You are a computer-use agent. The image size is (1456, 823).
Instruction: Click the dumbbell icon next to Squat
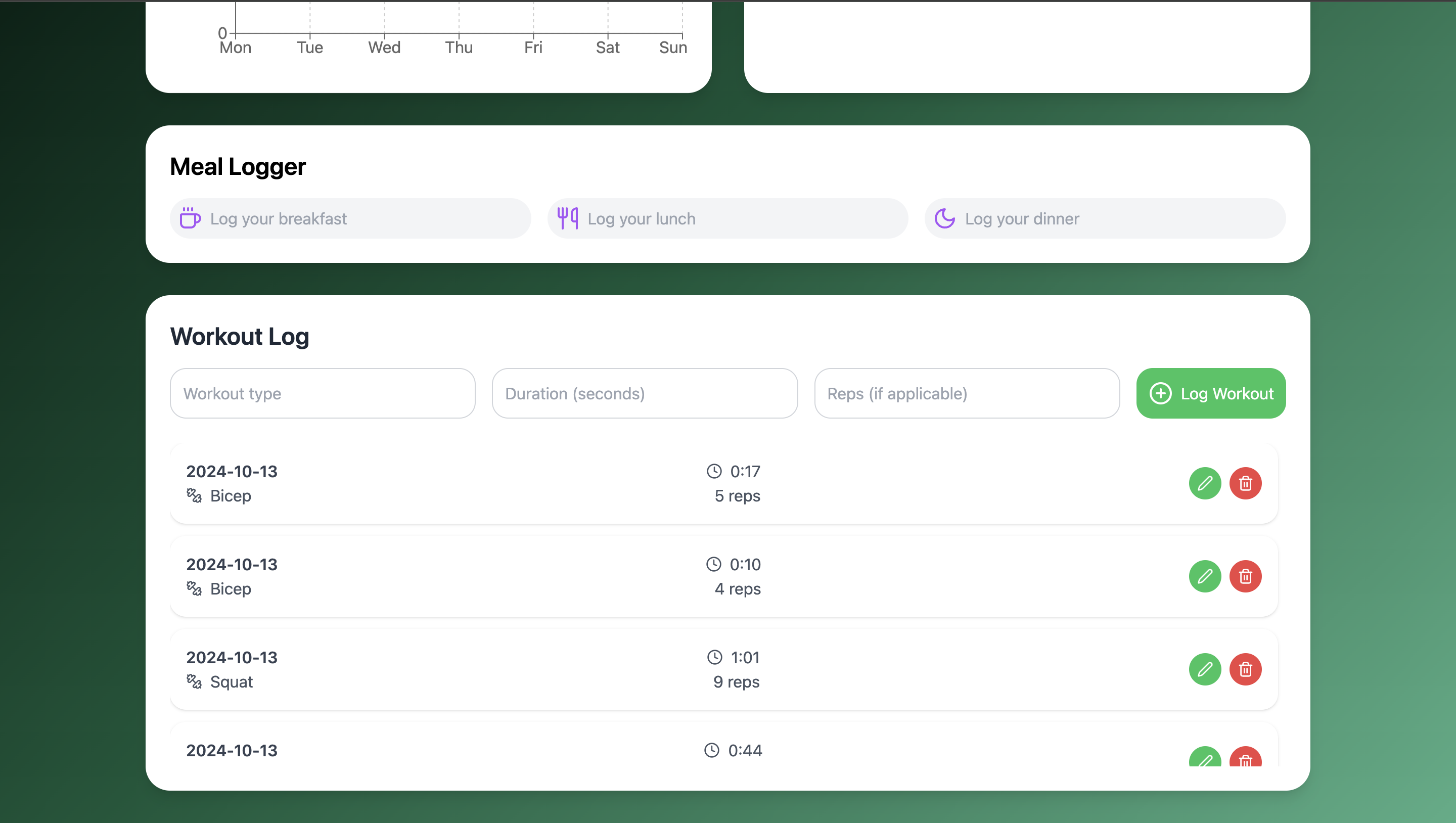coord(194,681)
